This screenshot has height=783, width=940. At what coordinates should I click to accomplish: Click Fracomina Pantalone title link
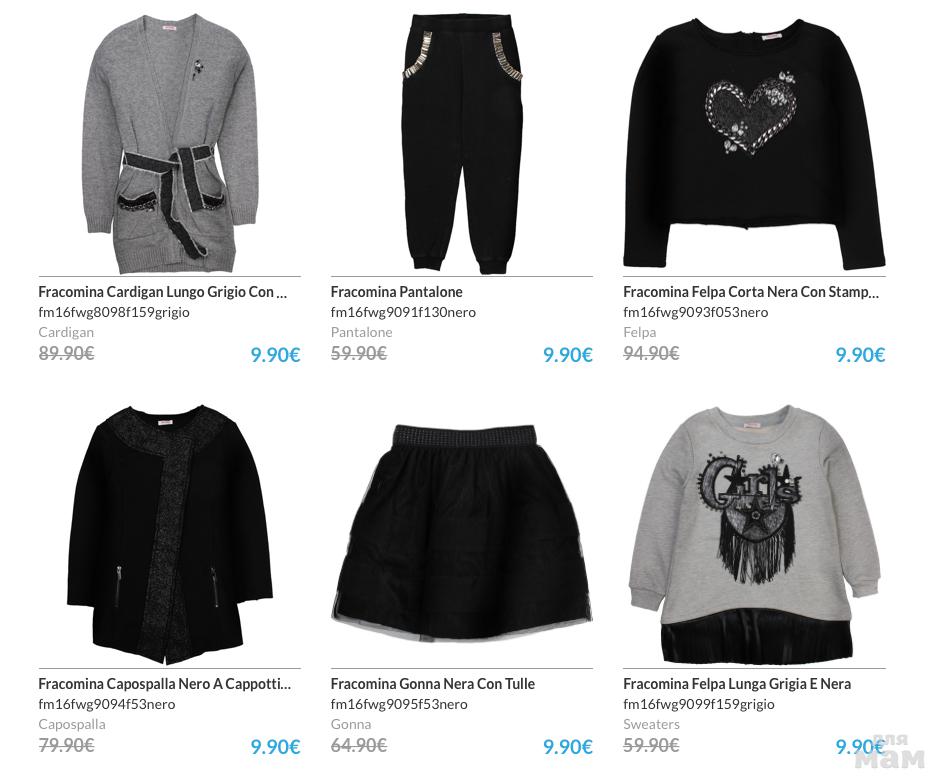[x=396, y=292]
